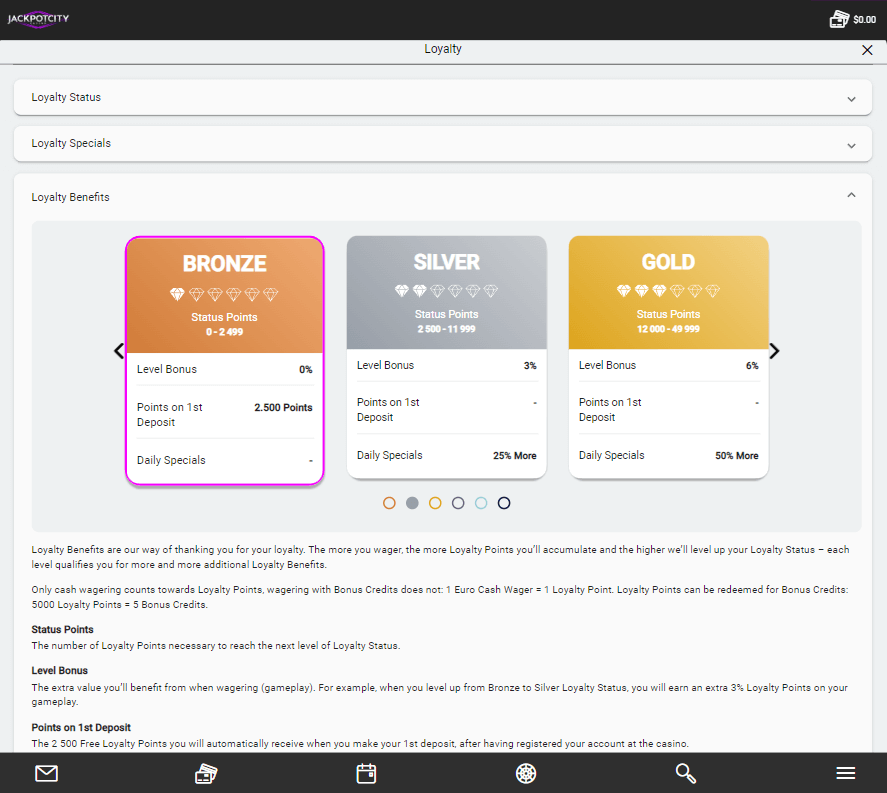The height and width of the screenshot is (793, 887).
Task: Click the JackpotCity logo
Action: point(38,19)
